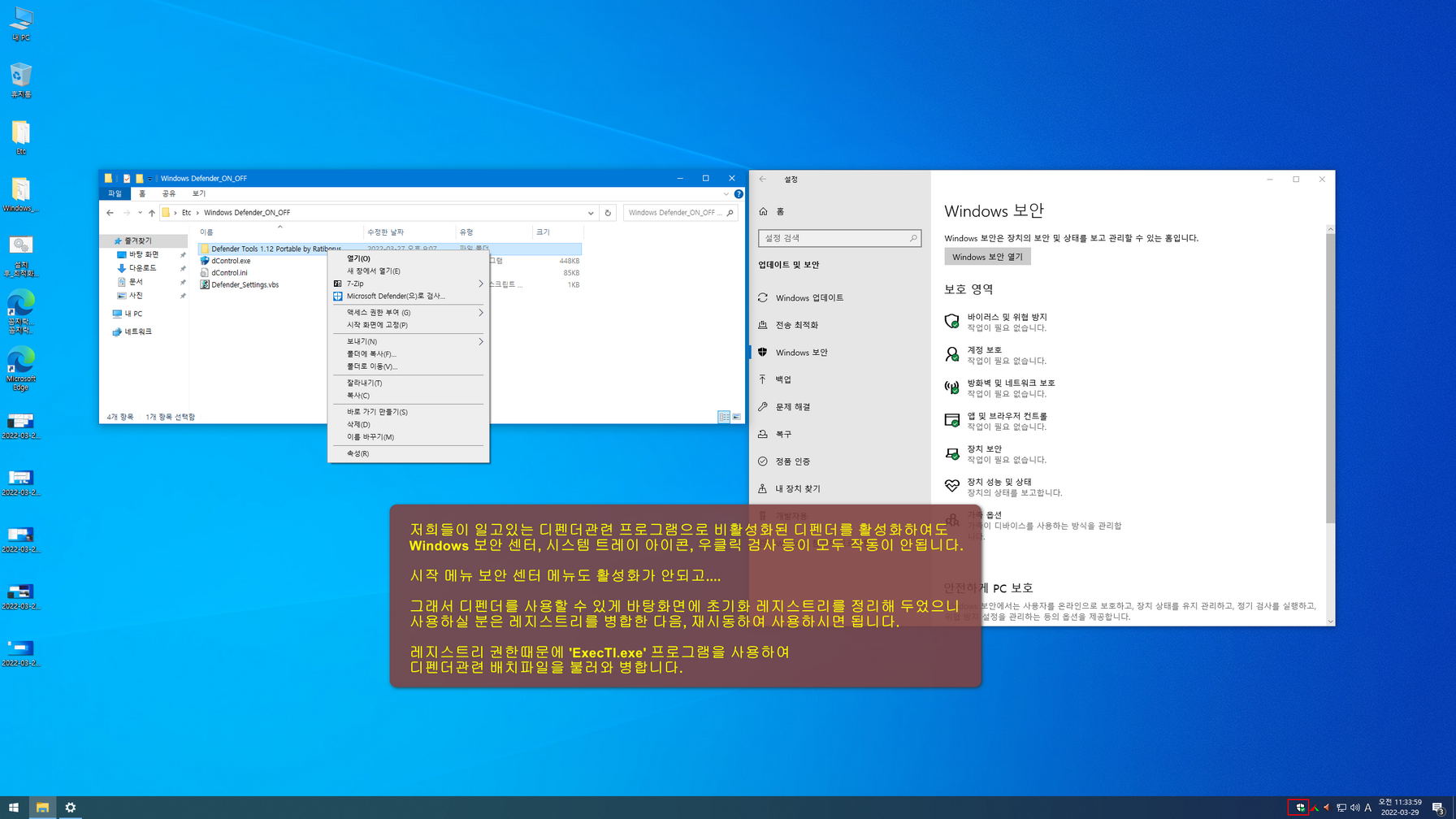The width and height of the screenshot is (1456, 819).
Task: Open the notification center icon
Action: pos(1437,808)
